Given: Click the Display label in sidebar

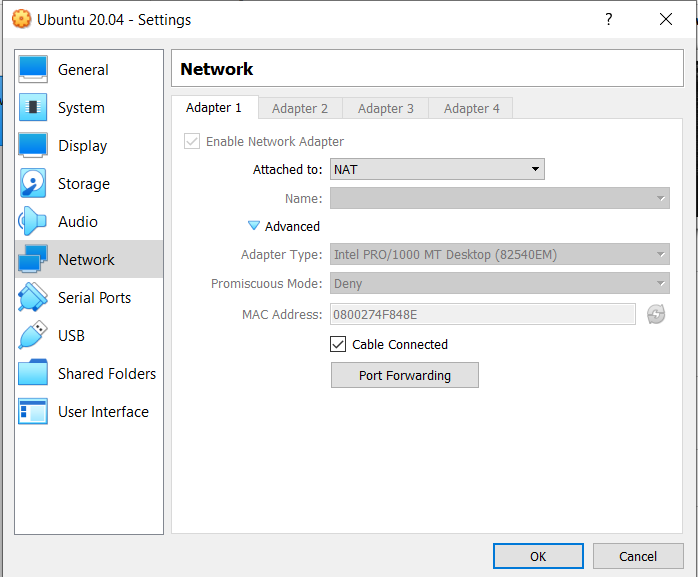Looking at the screenshot, I should click(x=83, y=146).
